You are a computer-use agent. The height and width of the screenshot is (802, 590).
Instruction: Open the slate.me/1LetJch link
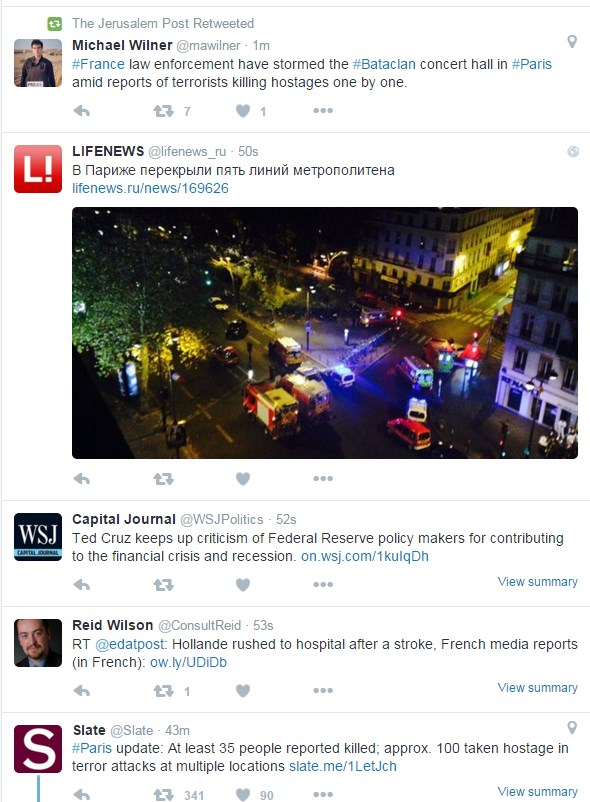pyautogui.click(x=343, y=766)
